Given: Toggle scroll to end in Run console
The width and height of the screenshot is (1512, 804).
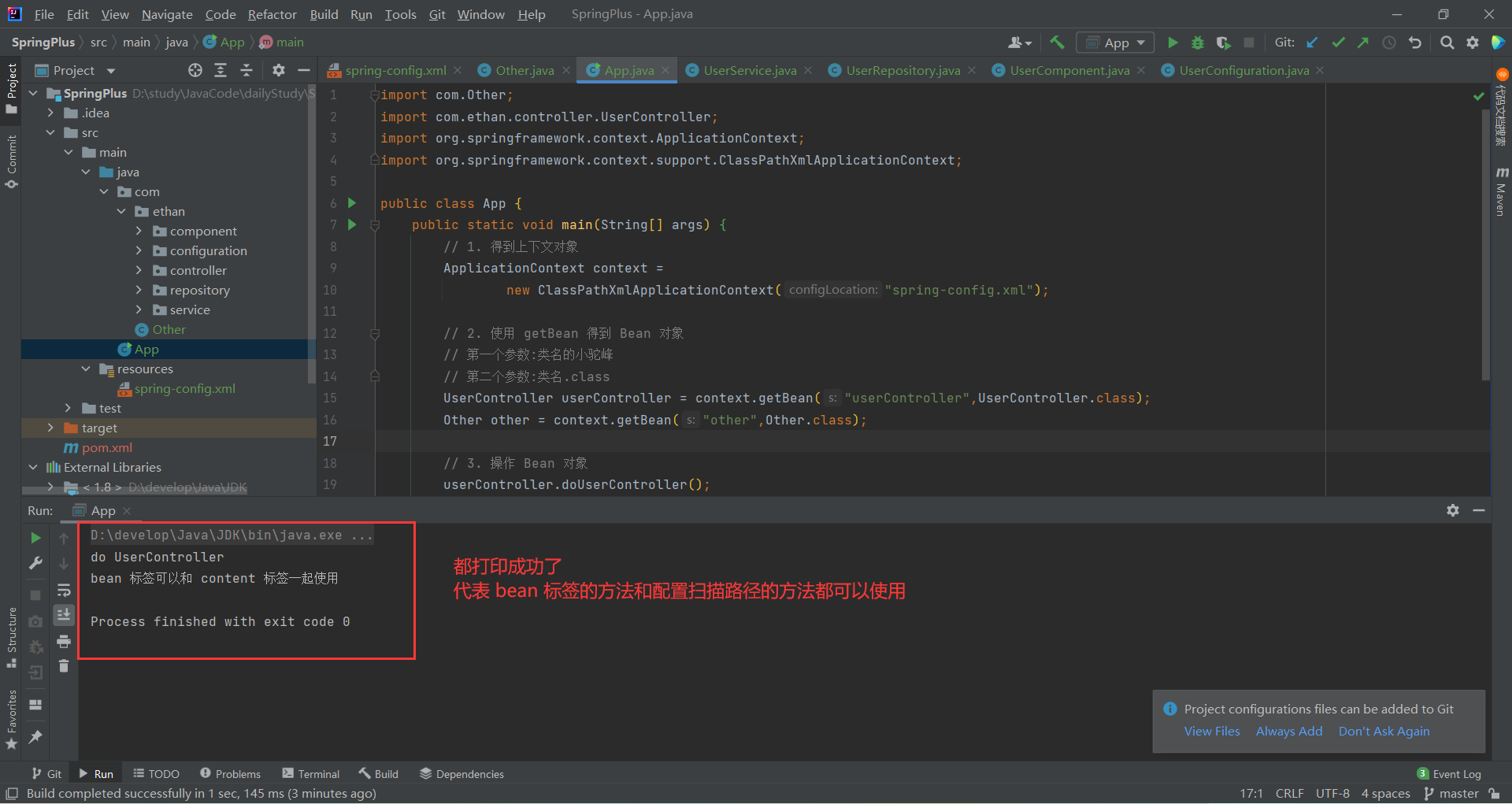Looking at the screenshot, I should pyautogui.click(x=64, y=615).
